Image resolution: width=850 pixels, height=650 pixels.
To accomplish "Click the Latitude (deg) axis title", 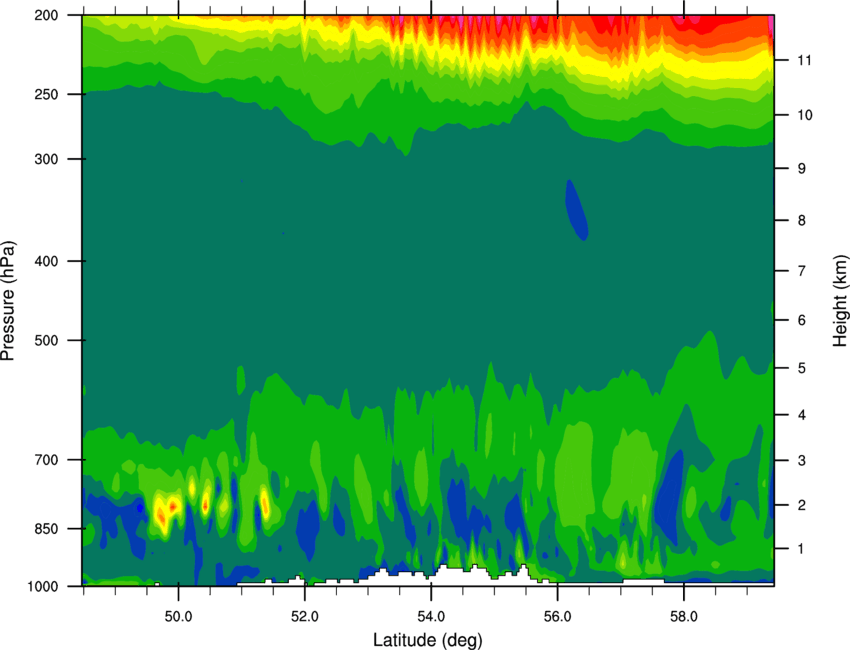I will [428, 640].
